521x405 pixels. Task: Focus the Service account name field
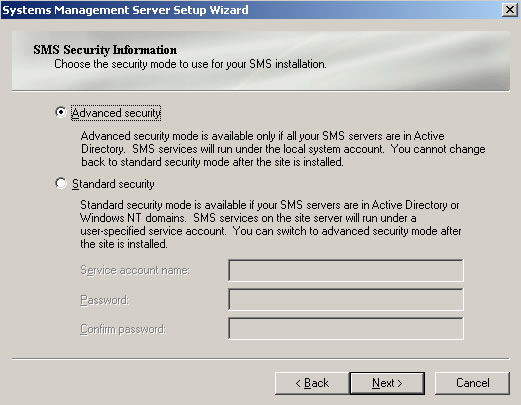pyautogui.click(x=346, y=270)
